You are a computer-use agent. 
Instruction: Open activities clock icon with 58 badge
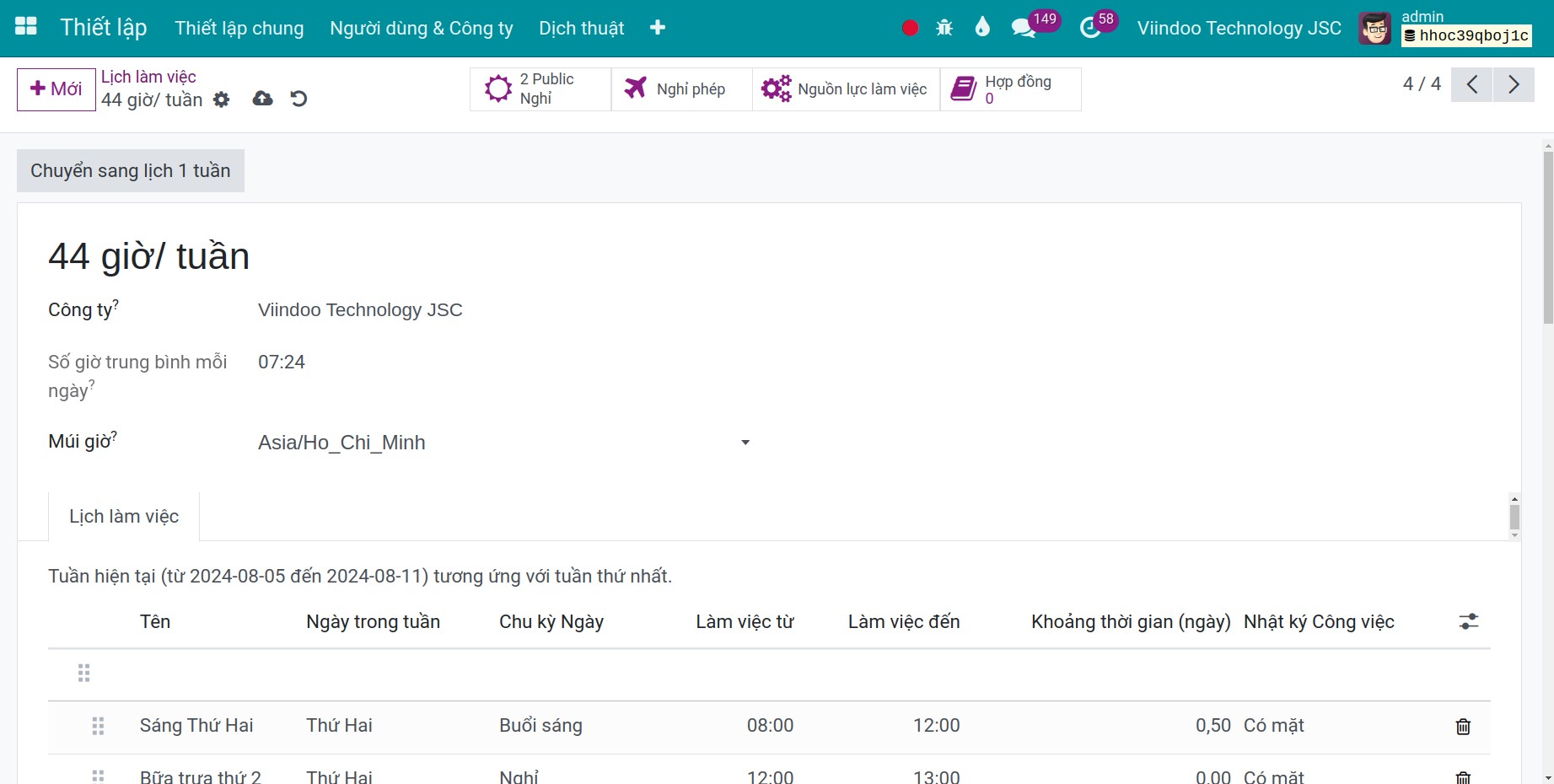[x=1090, y=28]
